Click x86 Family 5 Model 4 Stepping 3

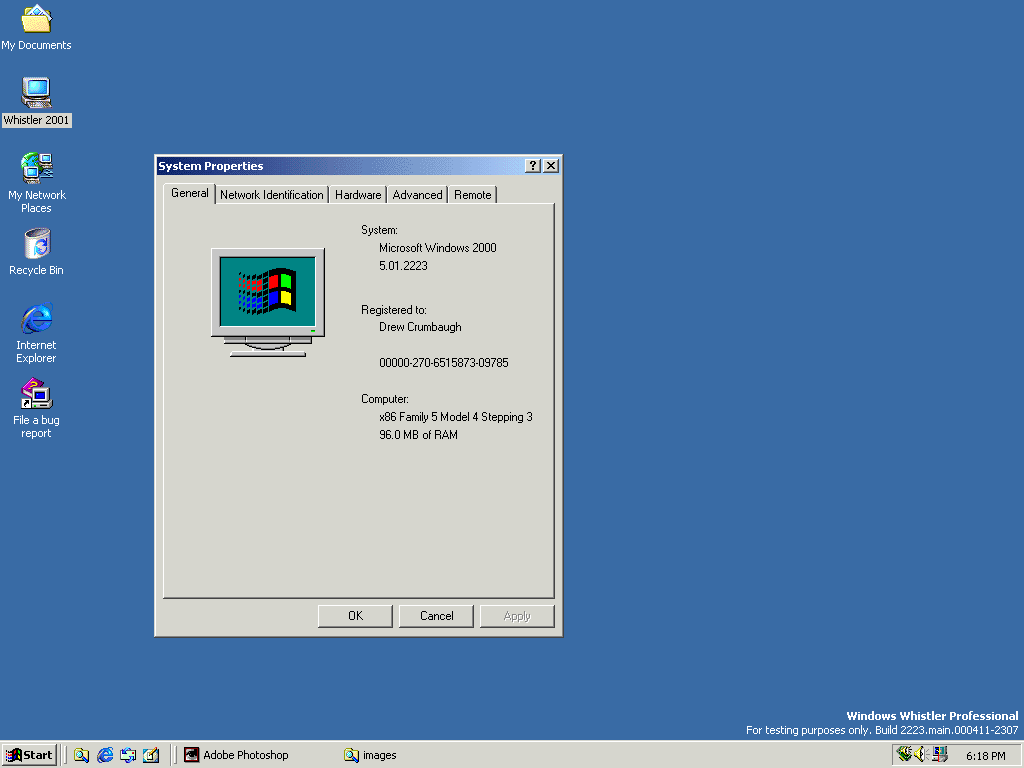(456, 417)
